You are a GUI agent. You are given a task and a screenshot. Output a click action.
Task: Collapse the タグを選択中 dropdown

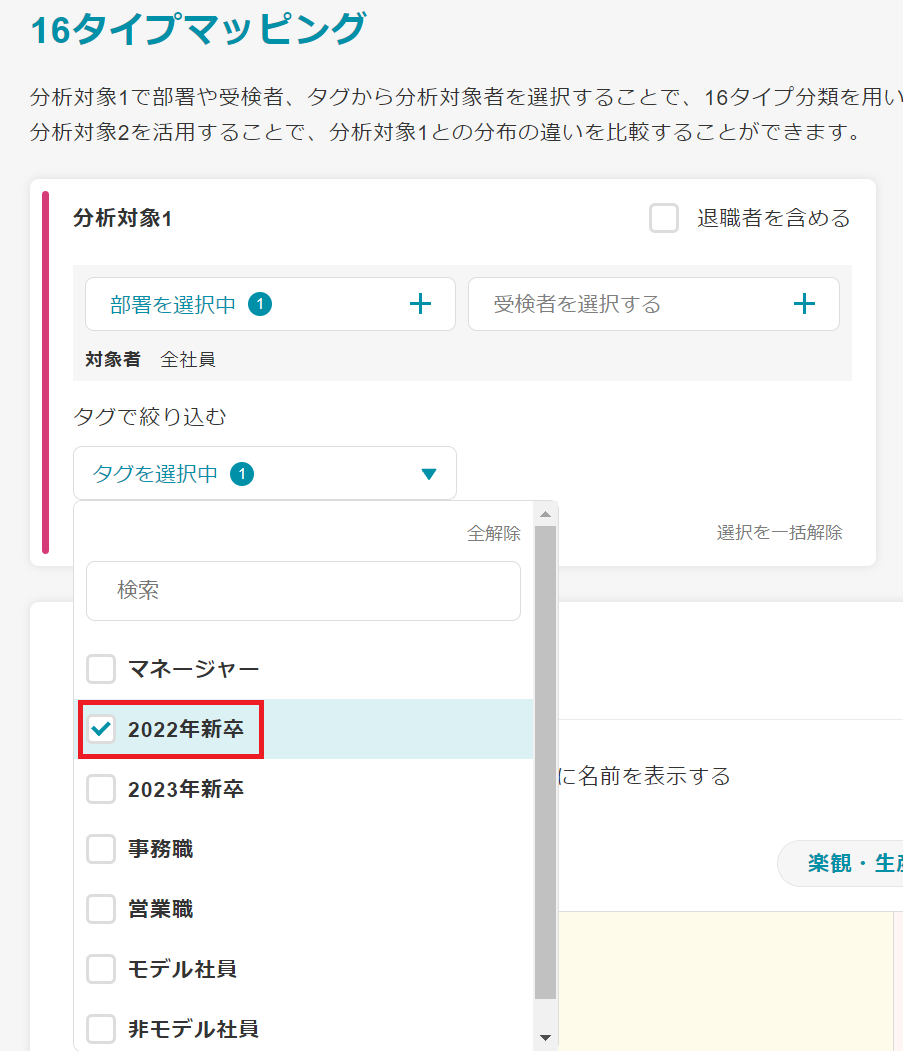tap(264, 474)
